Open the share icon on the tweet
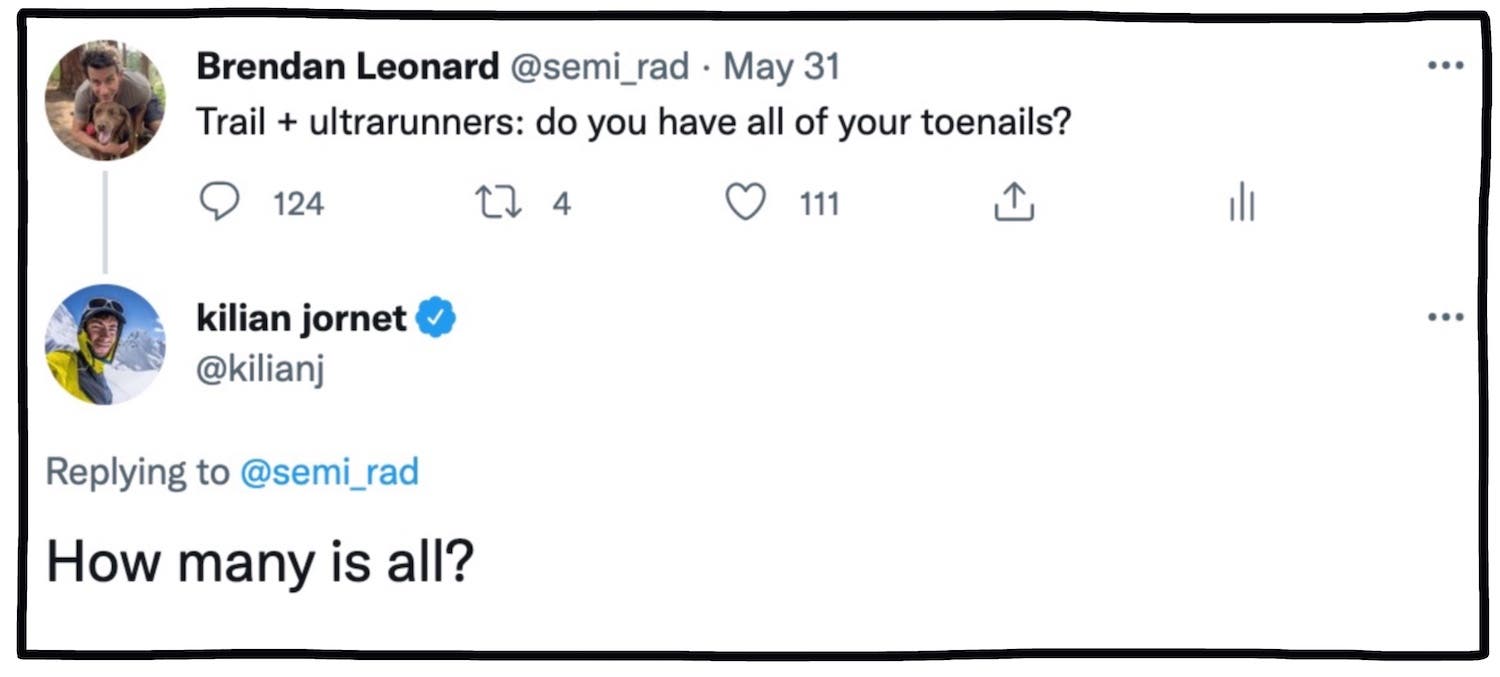The width and height of the screenshot is (1500, 677). (1013, 202)
